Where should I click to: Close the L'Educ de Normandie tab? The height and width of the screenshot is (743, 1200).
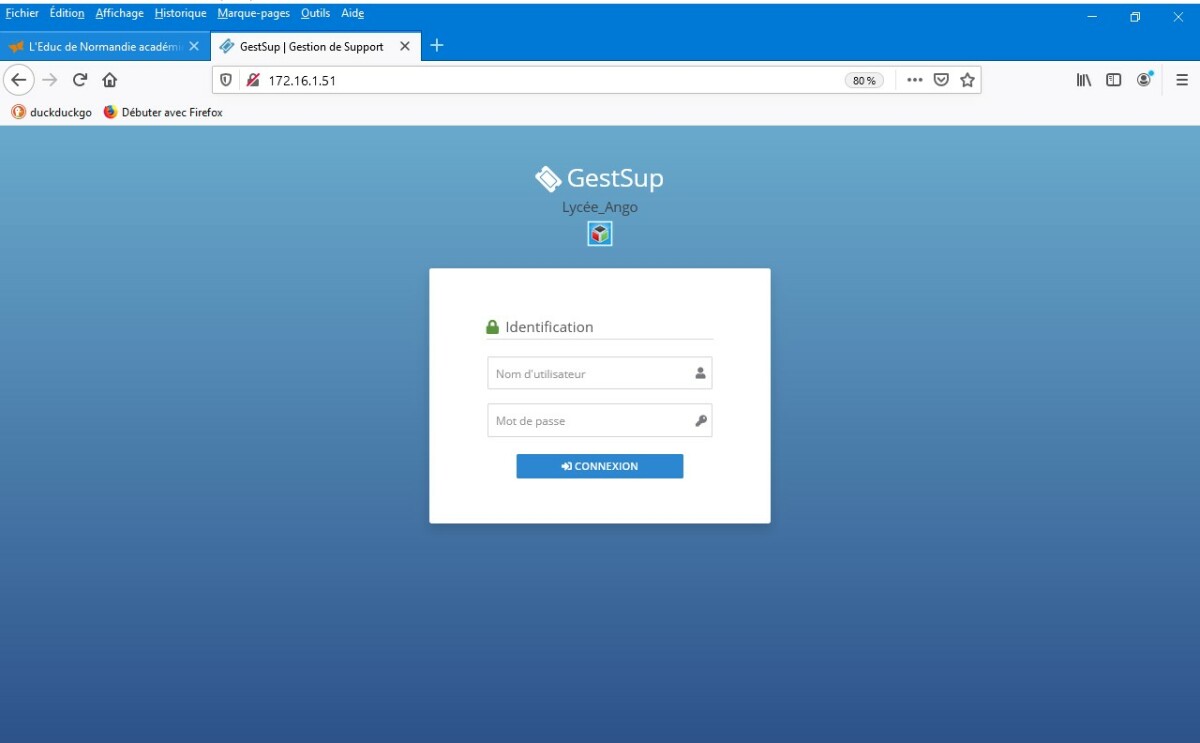coord(194,46)
